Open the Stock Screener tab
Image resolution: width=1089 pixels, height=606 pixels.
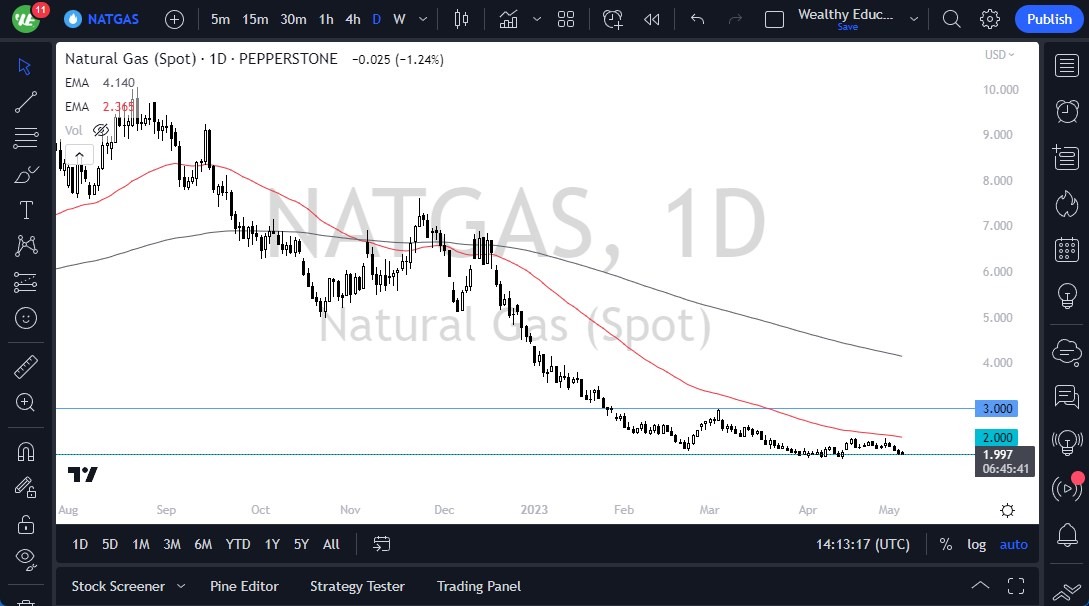pos(118,586)
